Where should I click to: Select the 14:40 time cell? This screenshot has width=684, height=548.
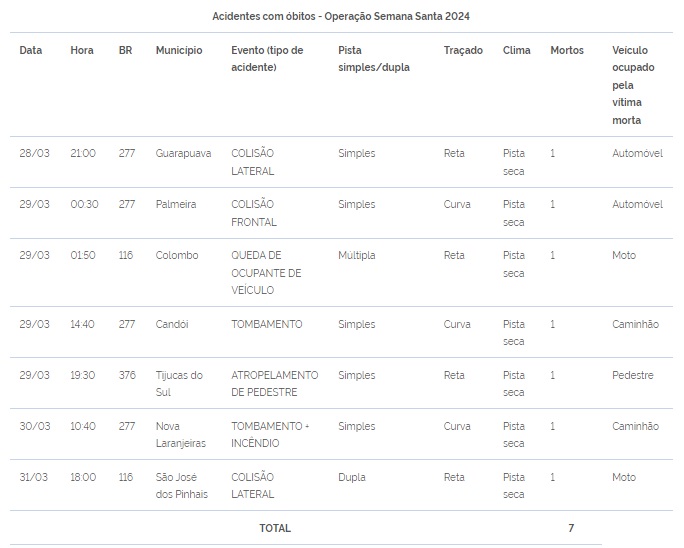pos(83,324)
